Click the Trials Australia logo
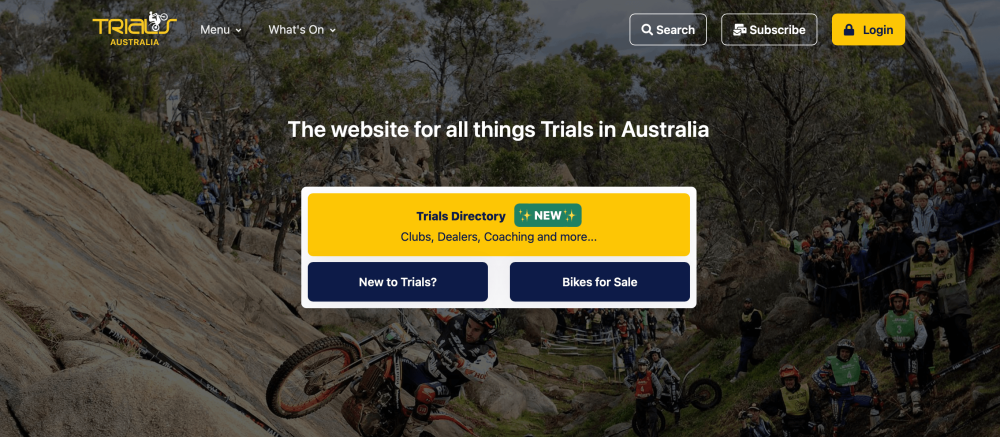The image size is (1000, 437). coord(135,29)
